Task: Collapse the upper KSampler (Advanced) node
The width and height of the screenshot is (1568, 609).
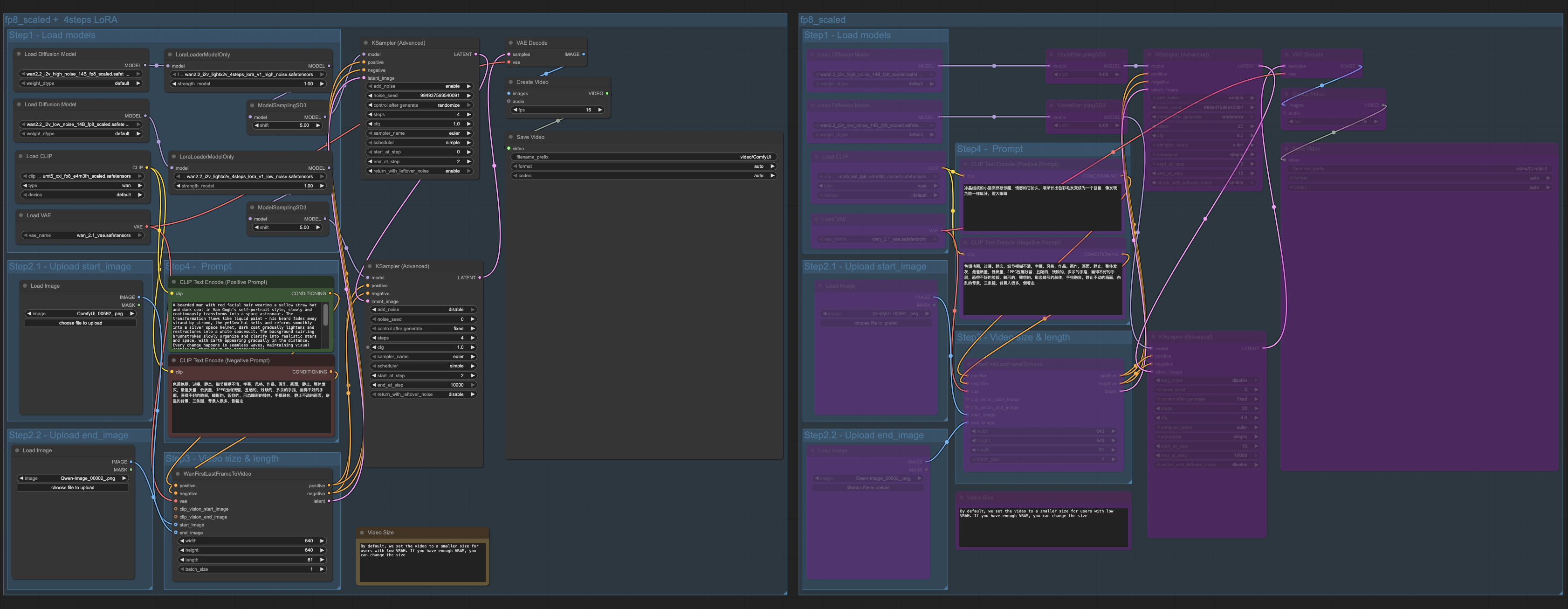Action: click(365, 42)
